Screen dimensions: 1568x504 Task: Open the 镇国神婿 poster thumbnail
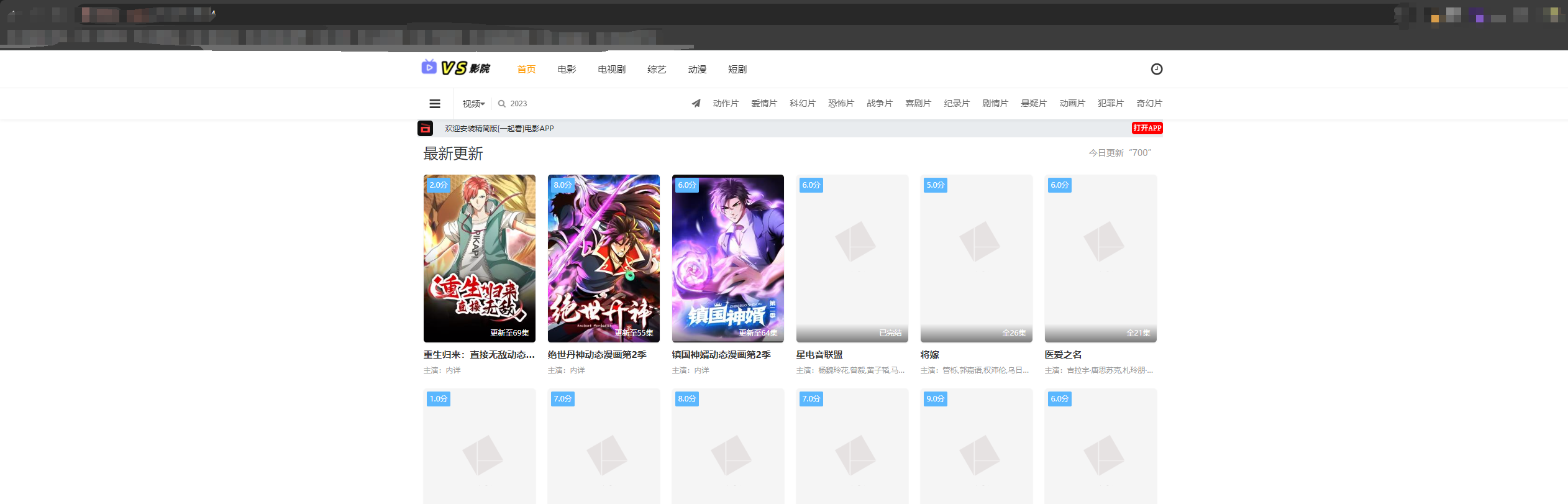(728, 259)
